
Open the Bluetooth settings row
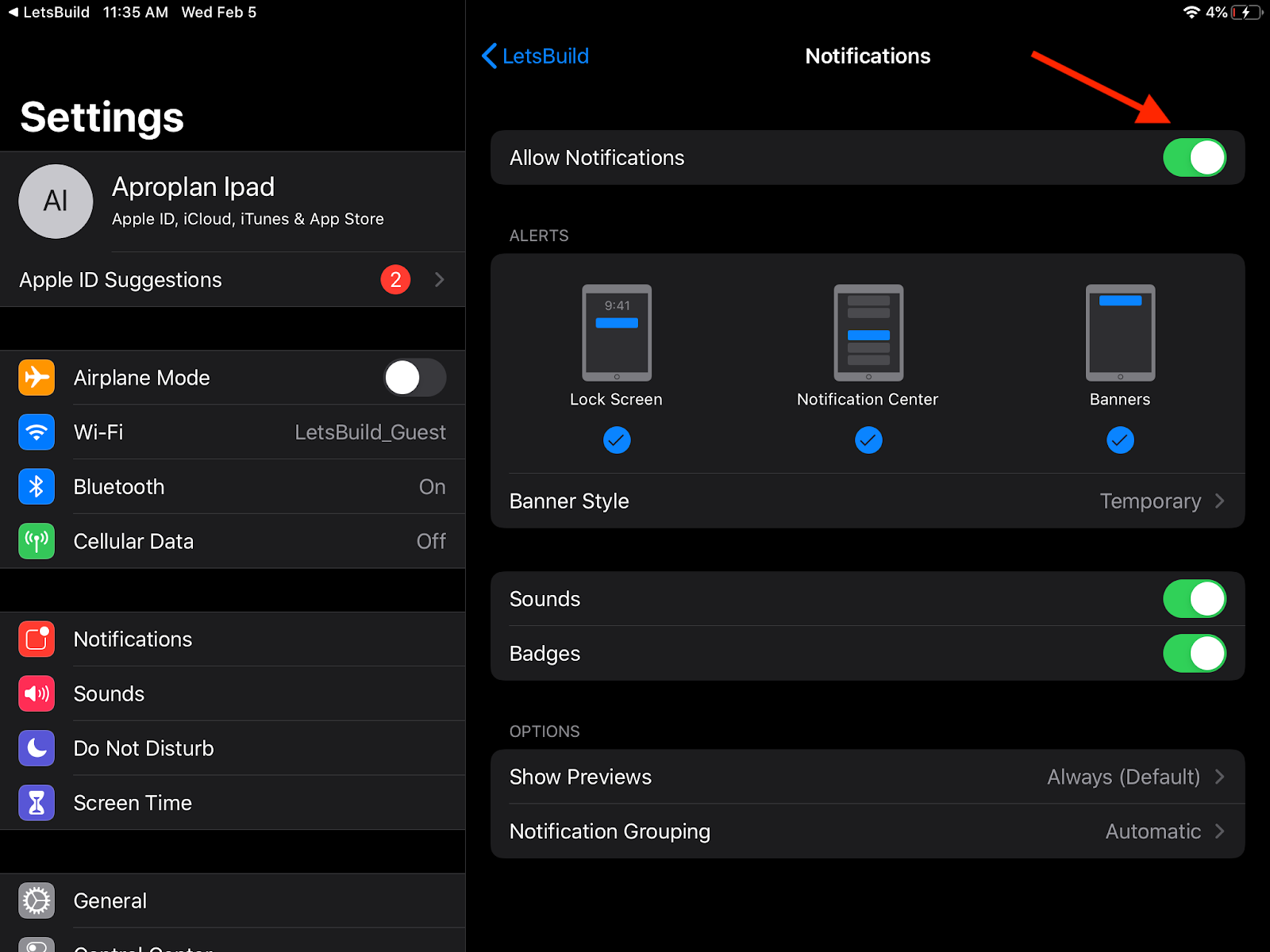pos(233,487)
